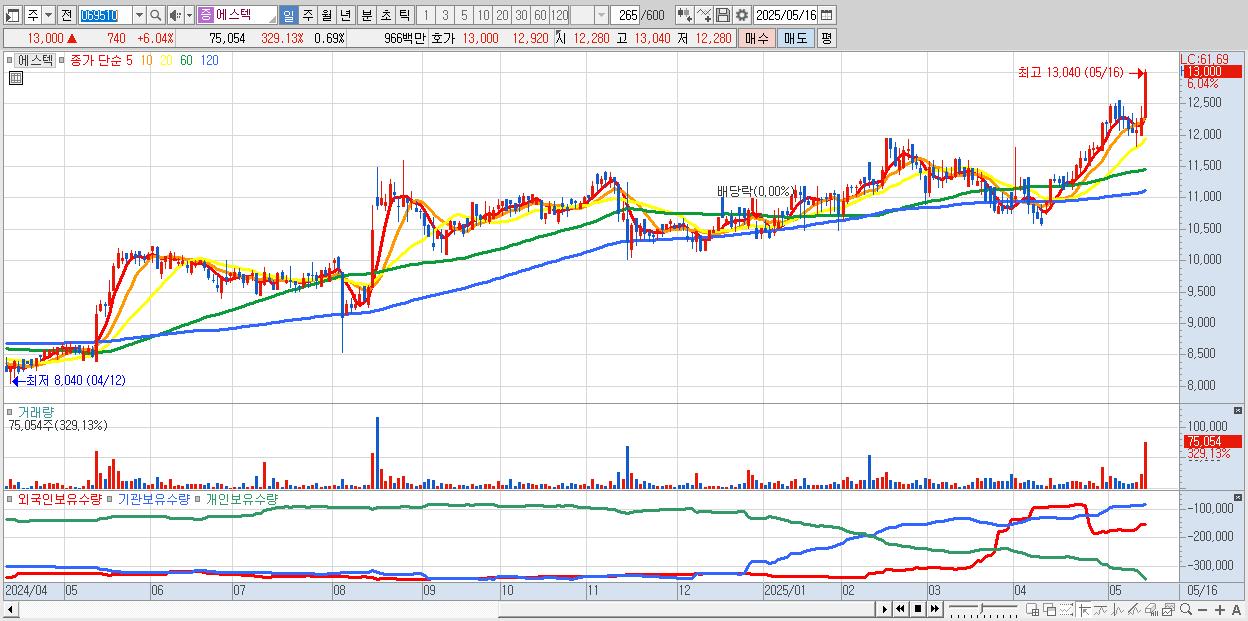Screen dimensions: 1248x621
Task: Toggle 기관보유수량 indicator marker
Action: click(111, 498)
